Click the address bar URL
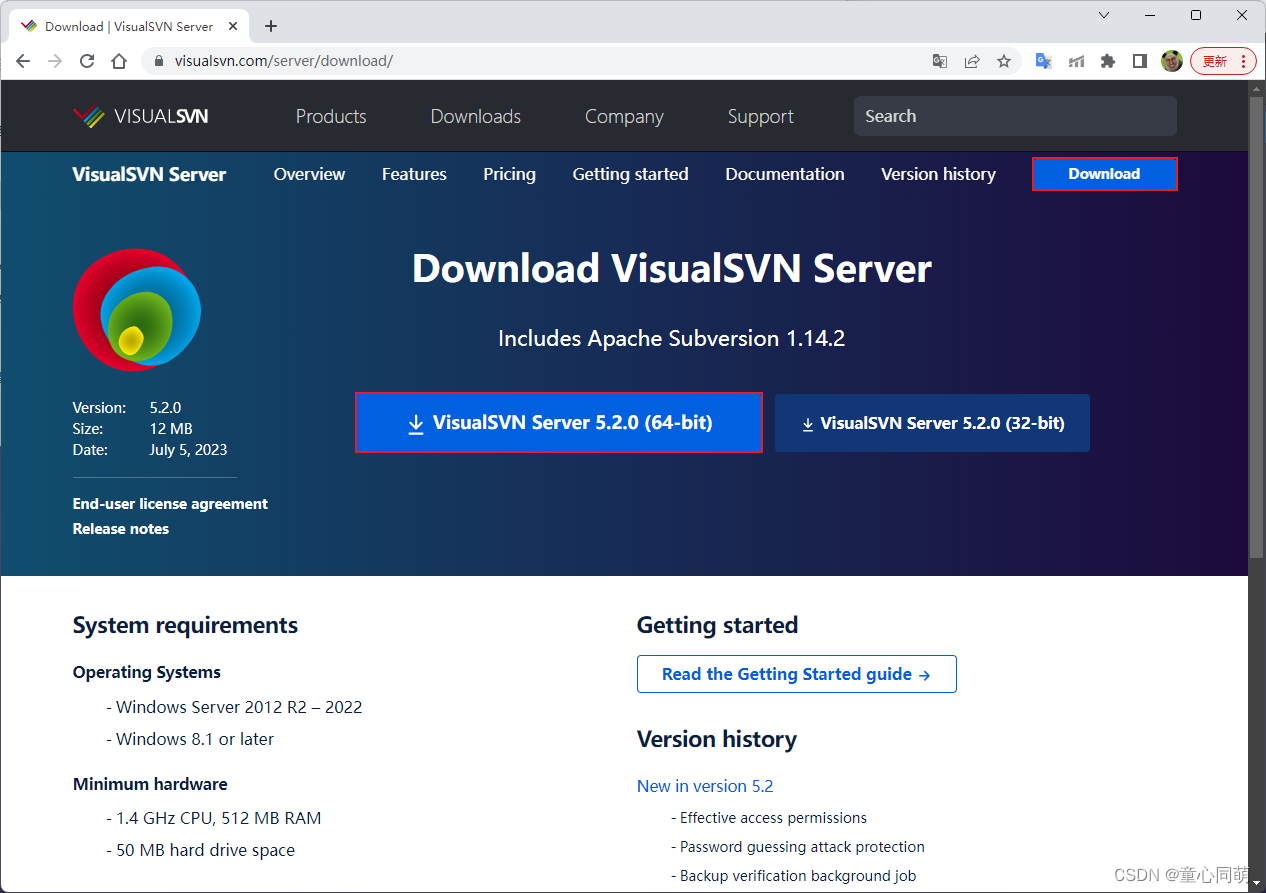The height and width of the screenshot is (893, 1266). [x=284, y=61]
